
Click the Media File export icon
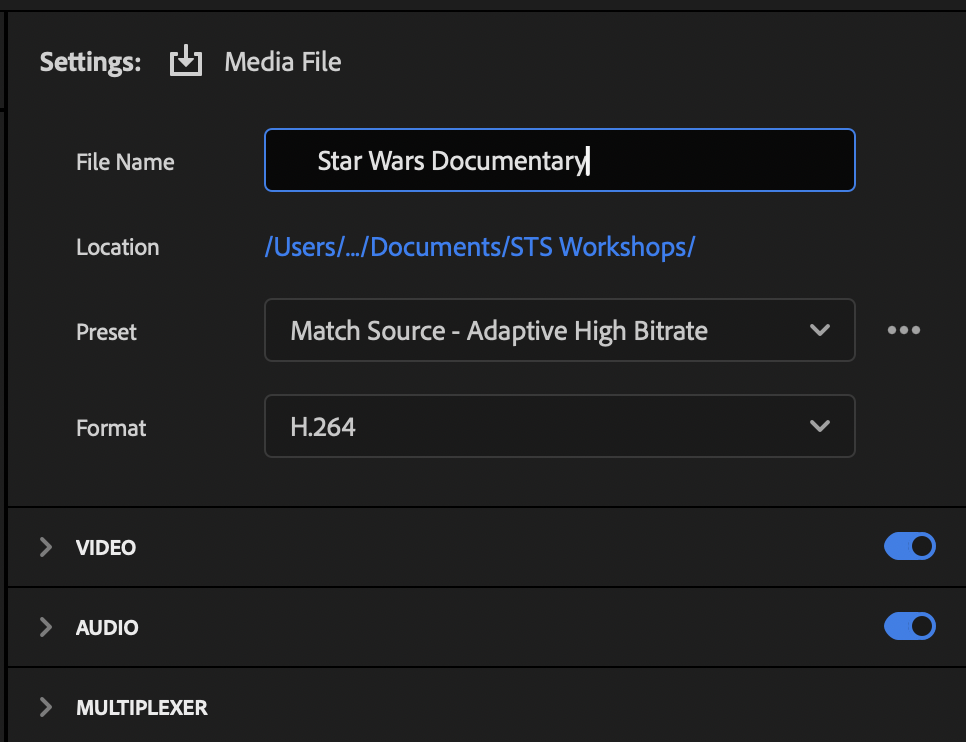(185, 61)
